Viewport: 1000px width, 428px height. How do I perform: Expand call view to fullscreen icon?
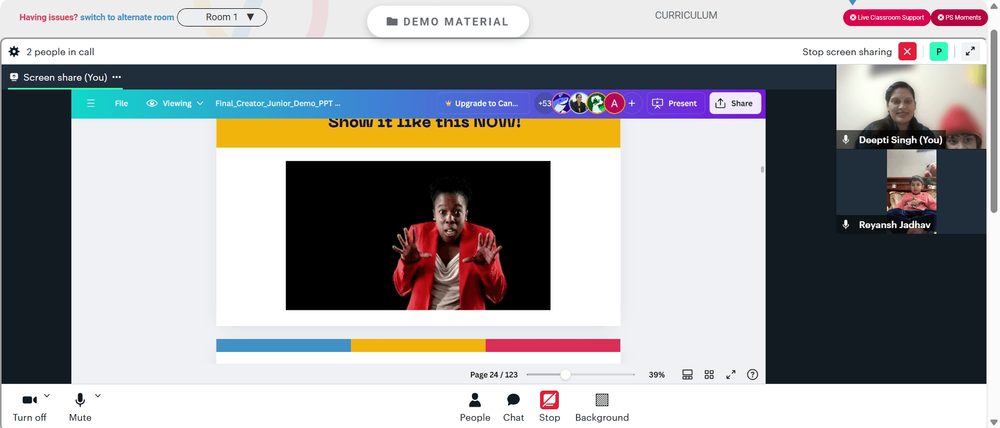970,52
